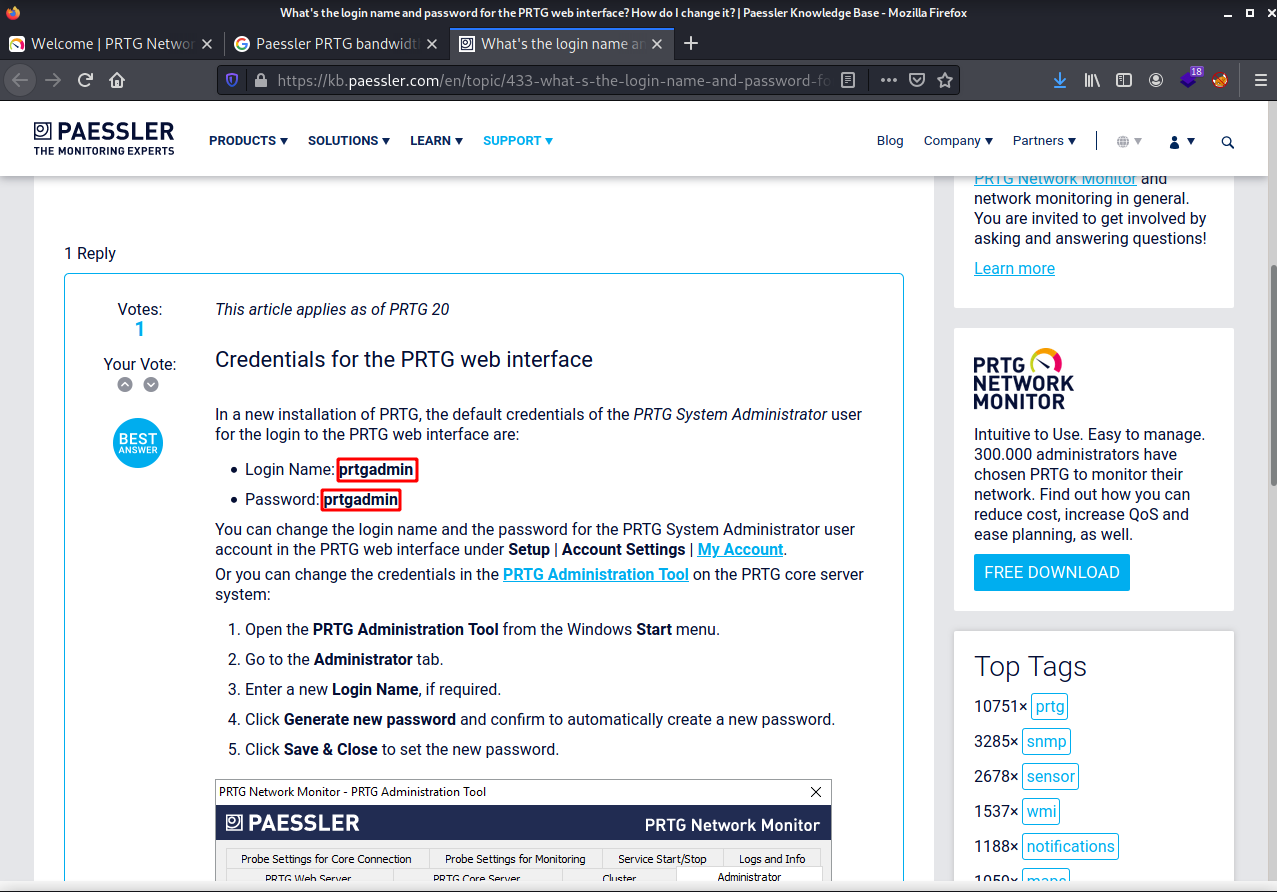Toggle reader view for the article
Image resolution: width=1277 pixels, height=892 pixels.
[848, 80]
